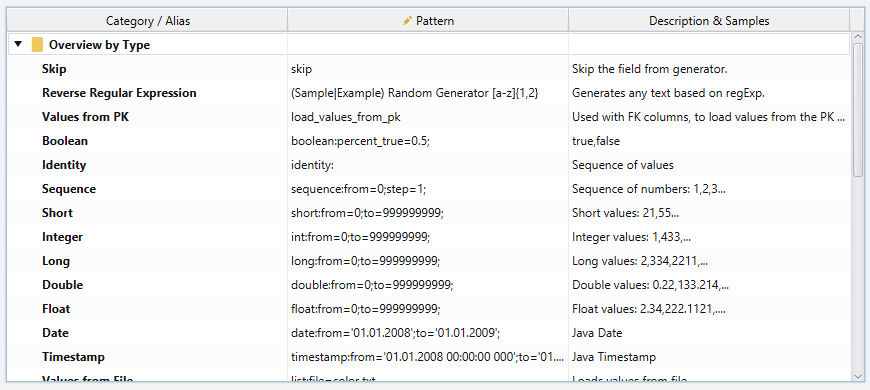
Task: Click the '(Sample|Example) Random Generator' pattern cell
Action: point(428,93)
